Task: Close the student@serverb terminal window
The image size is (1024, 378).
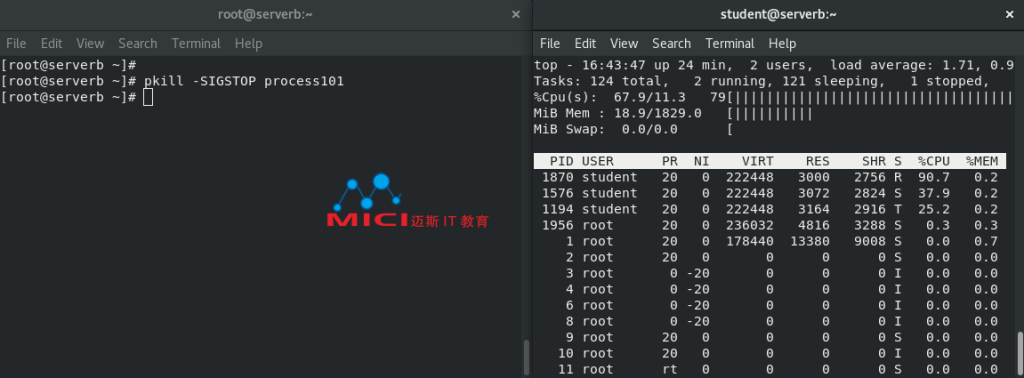Action: (1010, 14)
